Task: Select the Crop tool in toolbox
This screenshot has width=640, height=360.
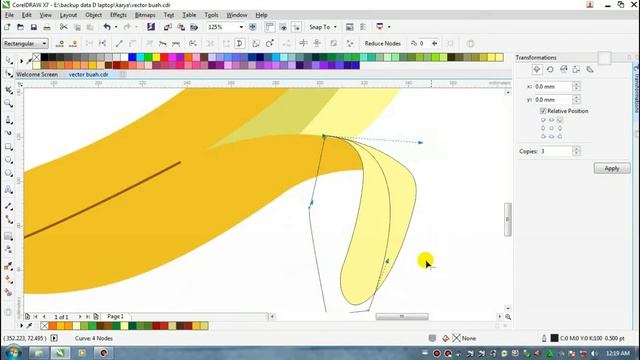Action: (x=9, y=89)
